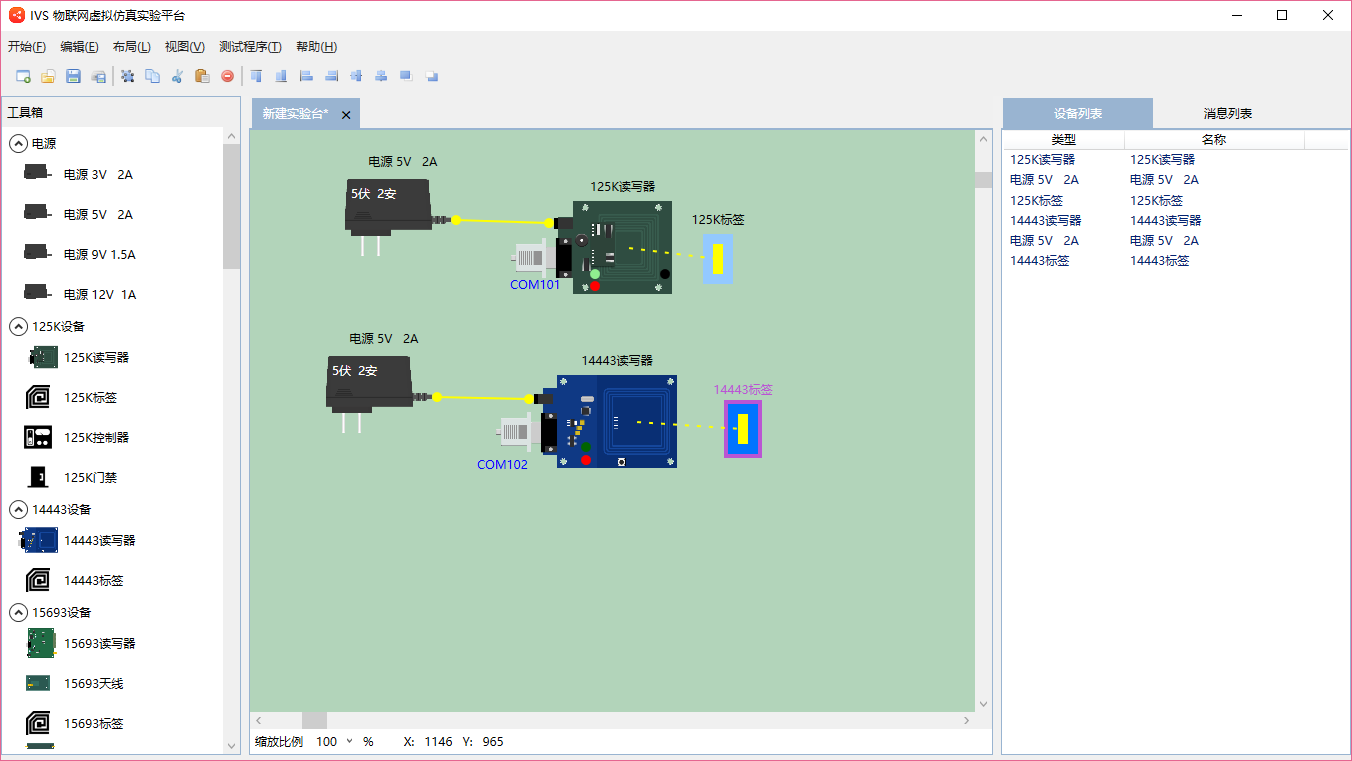Click the scissors cut icon
Image resolution: width=1352 pixels, height=761 pixels.
[177, 76]
